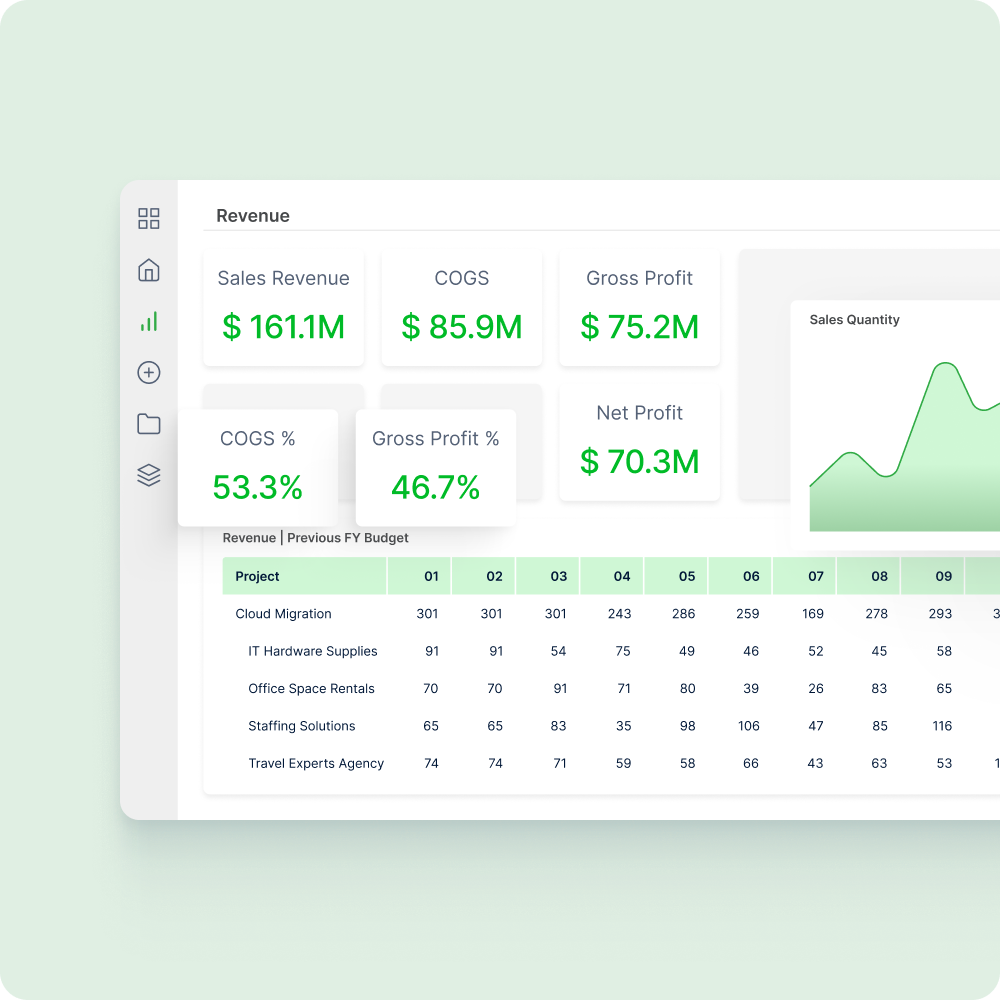The width and height of the screenshot is (1000, 1000).
Task: Select the stacked layers icon
Action: 149,476
